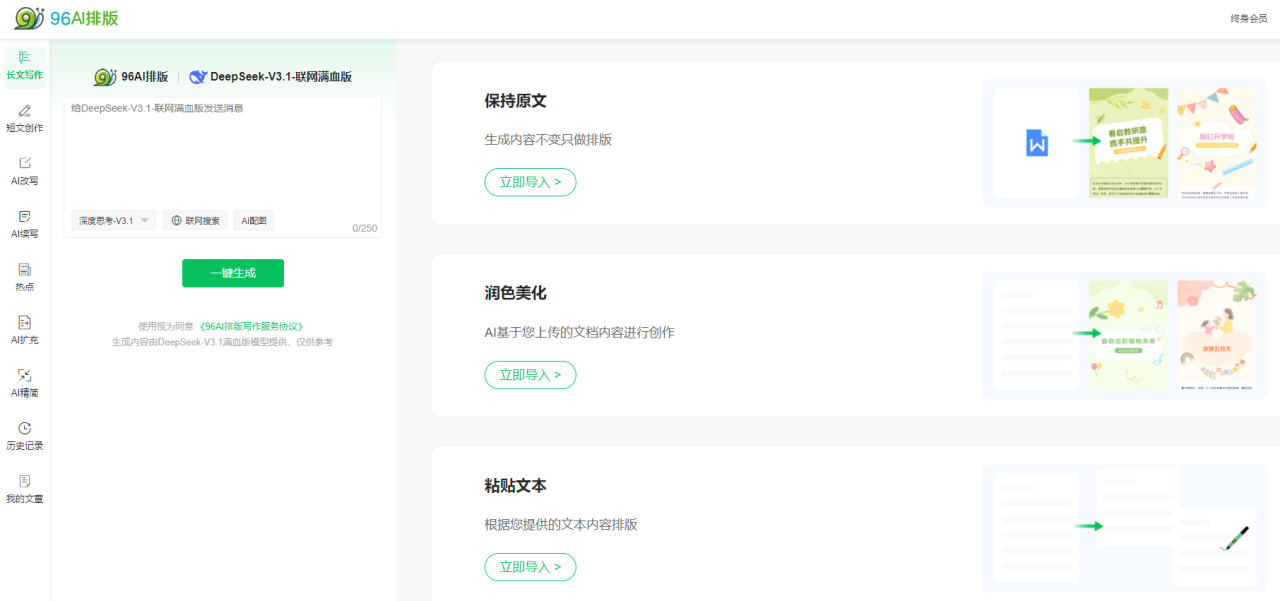Click 立即导入 under 保持原文
This screenshot has height=601, width=1280.
(530, 182)
